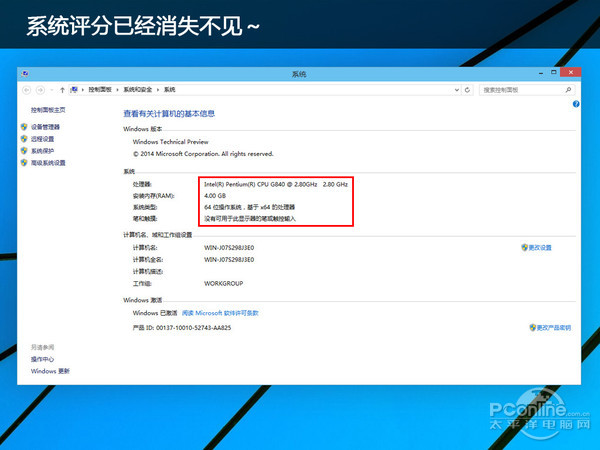600x450 pixels.
Task: Select the Windows Technical Preview text
Action: pos(170,142)
